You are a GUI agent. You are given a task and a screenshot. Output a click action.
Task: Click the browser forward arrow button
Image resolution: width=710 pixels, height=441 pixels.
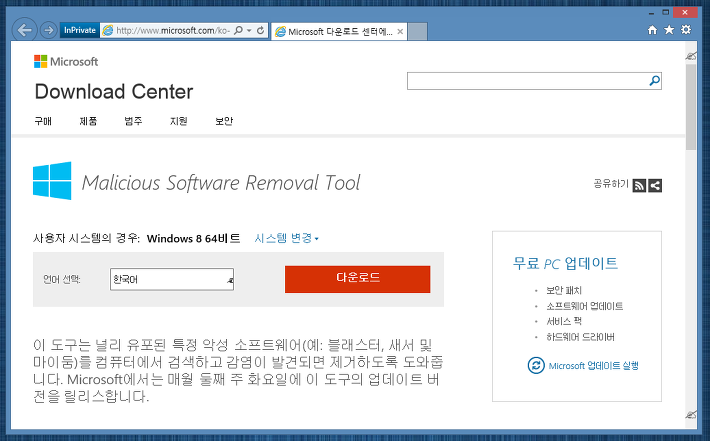[x=48, y=30]
